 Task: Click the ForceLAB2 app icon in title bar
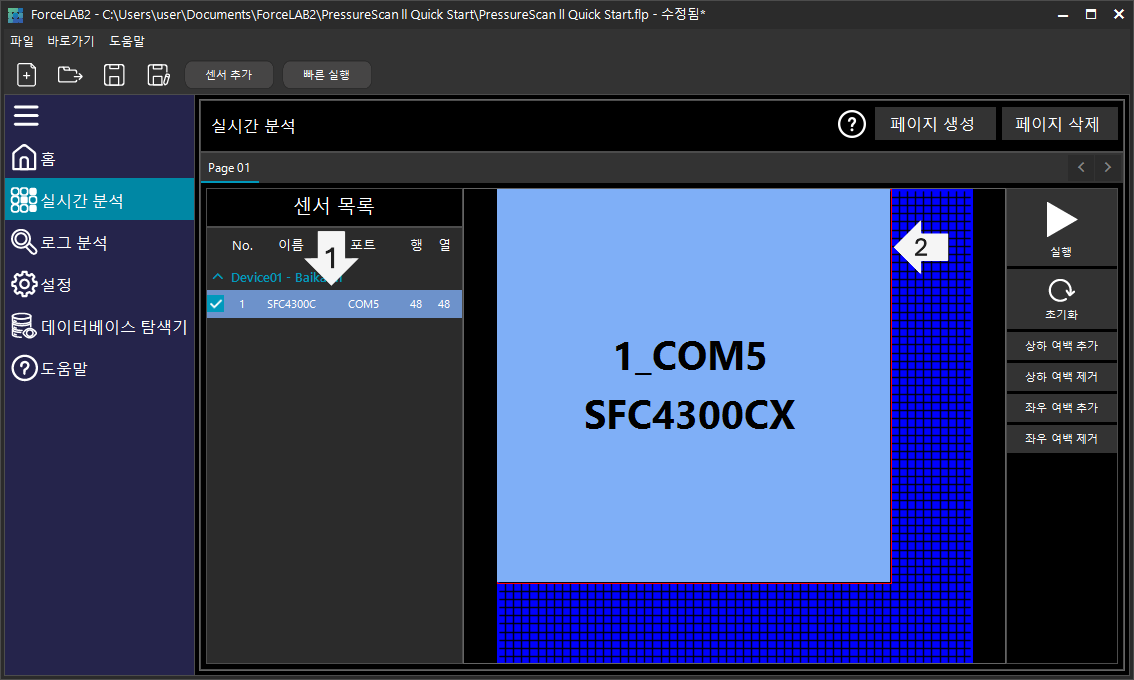(x=15, y=14)
